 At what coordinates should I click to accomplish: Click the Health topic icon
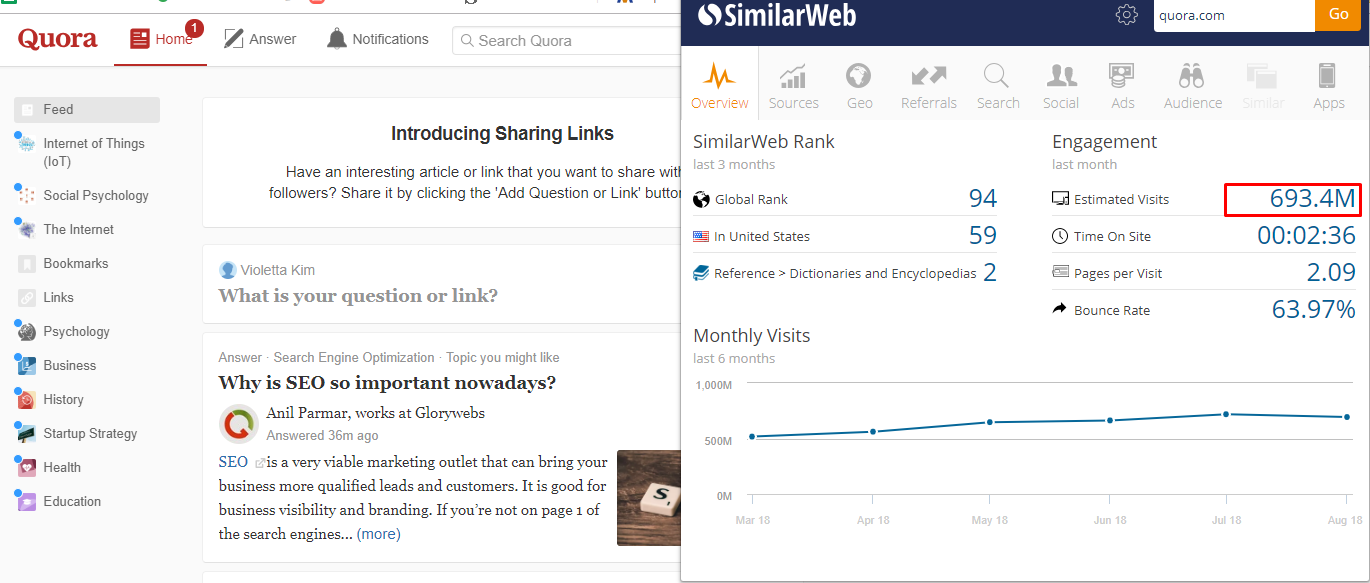tap(27, 468)
